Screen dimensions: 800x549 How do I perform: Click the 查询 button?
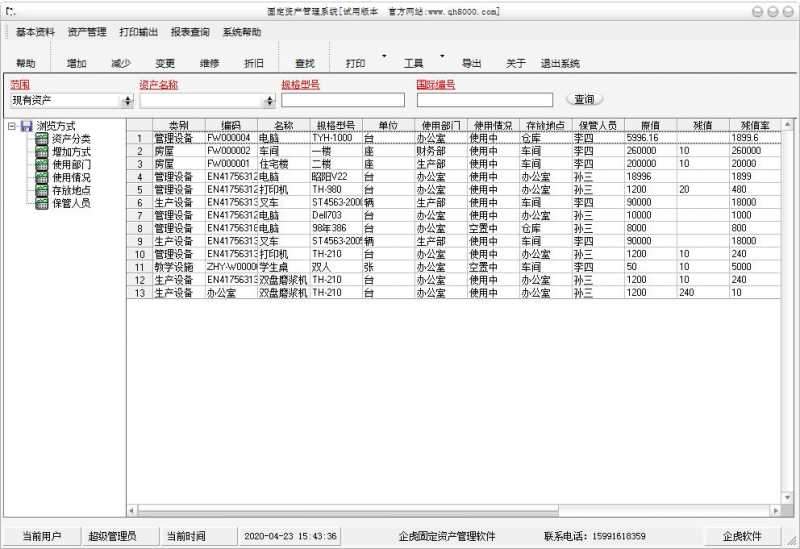[x=584, y=99]
